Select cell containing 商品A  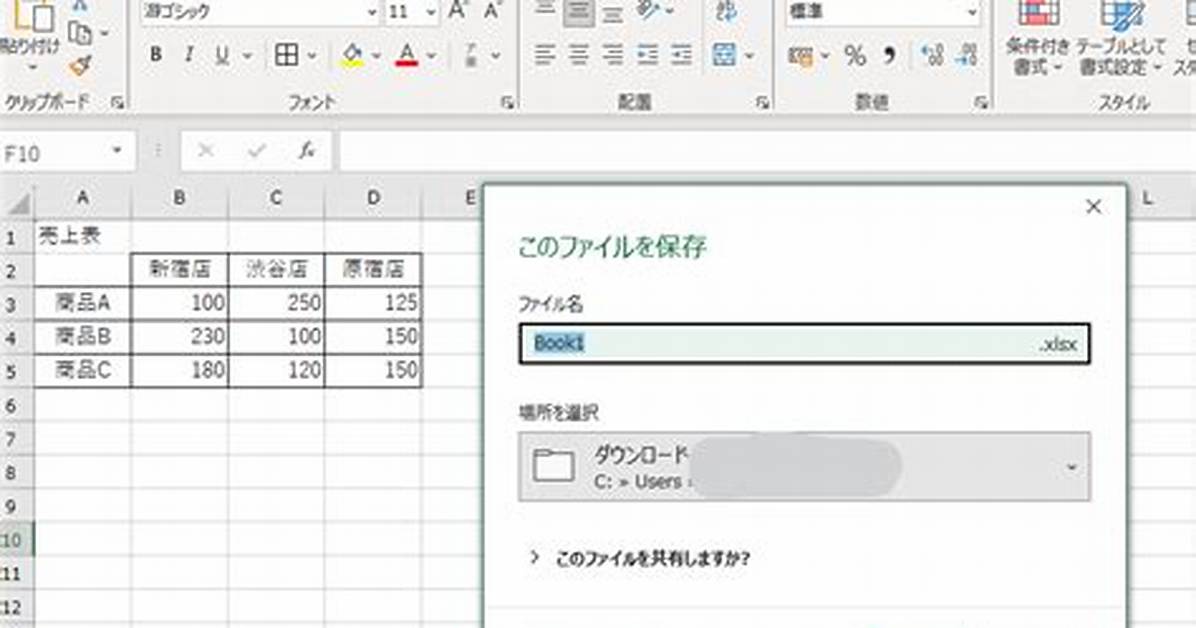[82, 303]
